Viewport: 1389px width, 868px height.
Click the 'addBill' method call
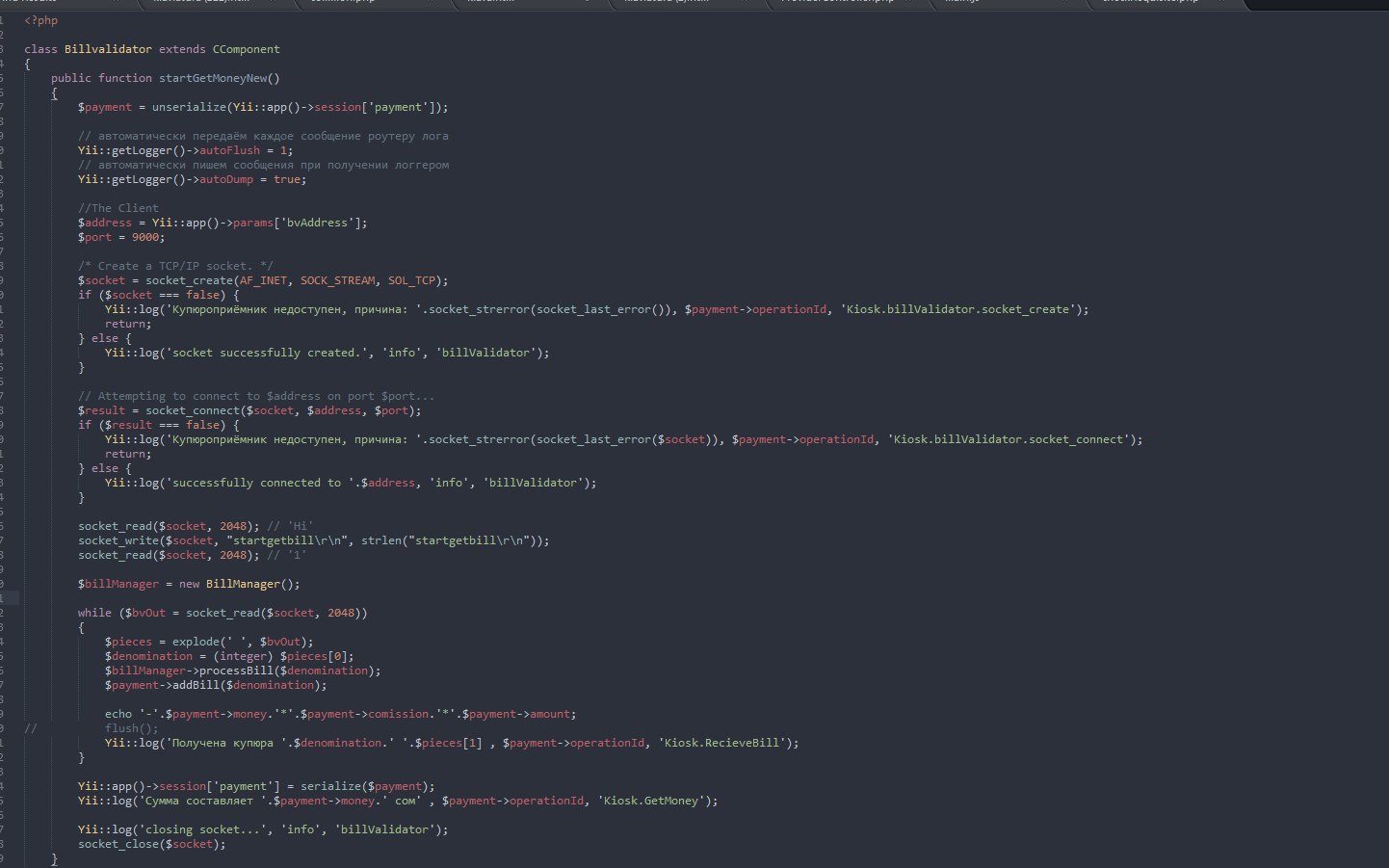(x=196, y=685)
